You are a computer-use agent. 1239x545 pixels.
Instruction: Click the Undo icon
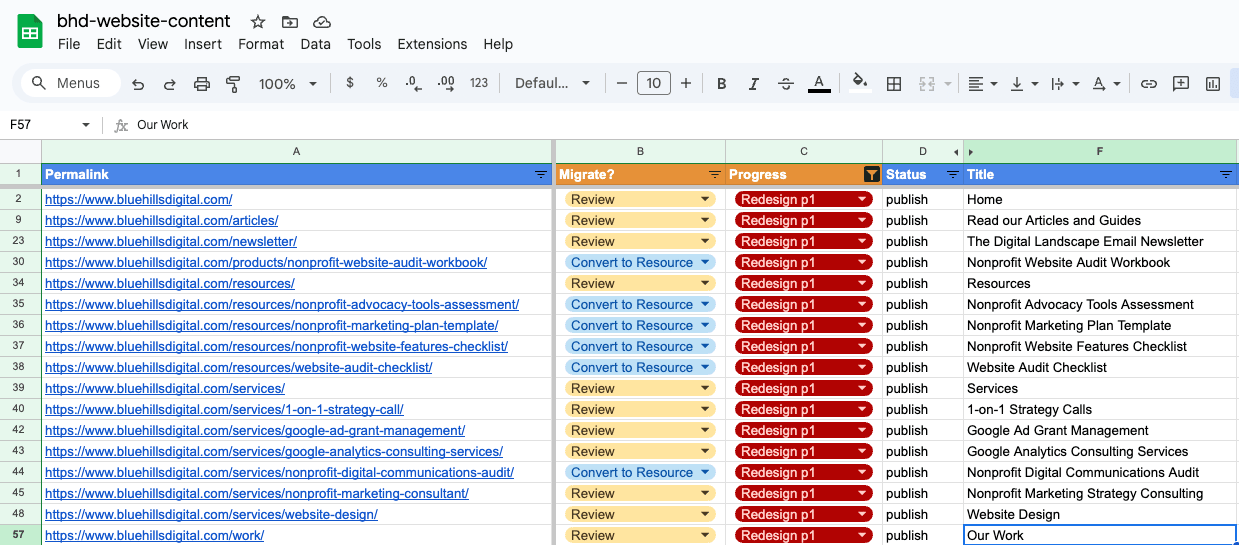[x=138, y=84]
